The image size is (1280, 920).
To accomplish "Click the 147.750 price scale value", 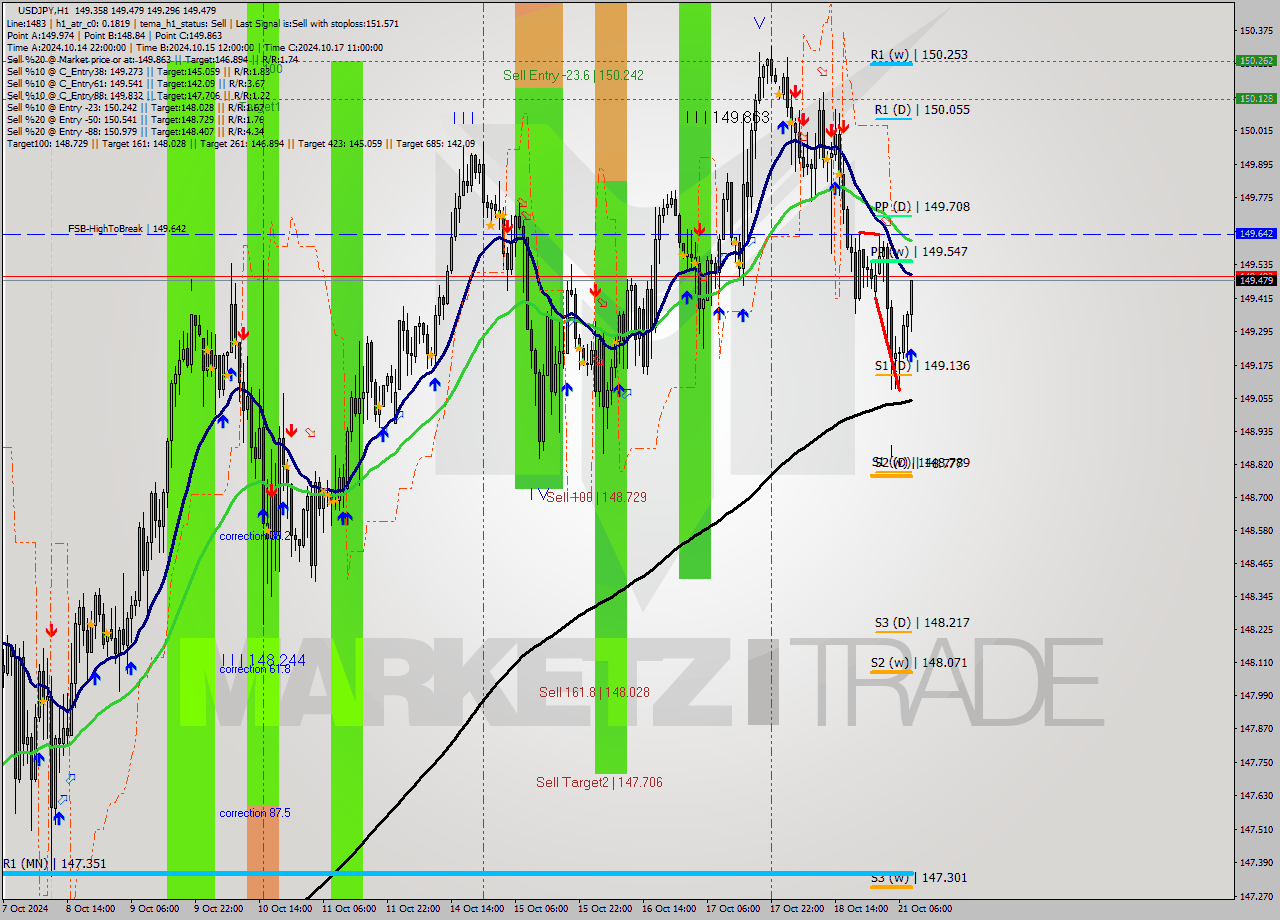I will coord(1256,763).
